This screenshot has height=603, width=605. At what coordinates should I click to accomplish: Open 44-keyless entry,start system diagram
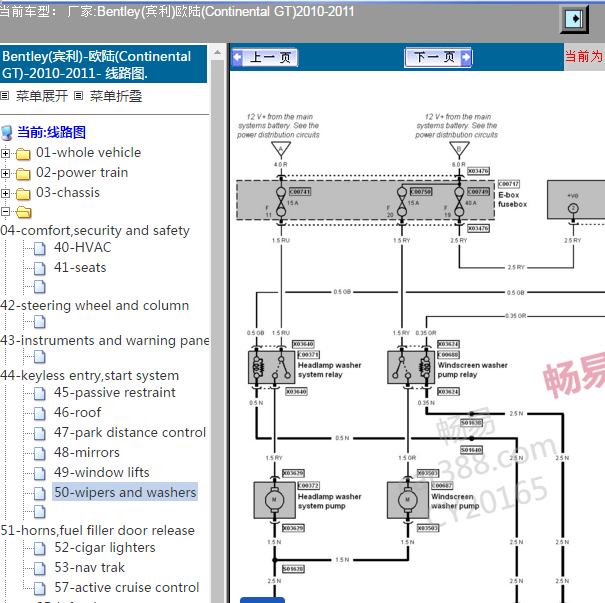coord(90,375)
